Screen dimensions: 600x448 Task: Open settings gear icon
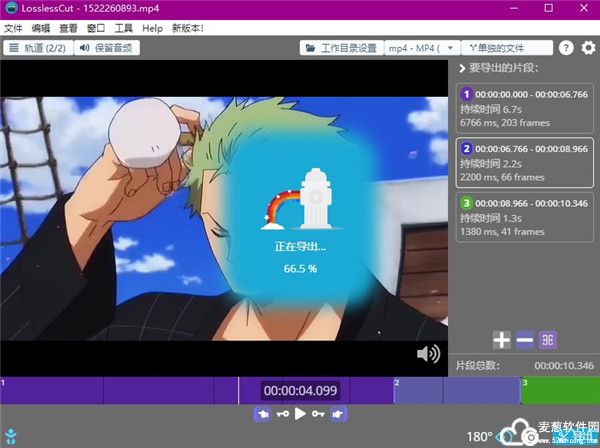click(x=589, y=48)
